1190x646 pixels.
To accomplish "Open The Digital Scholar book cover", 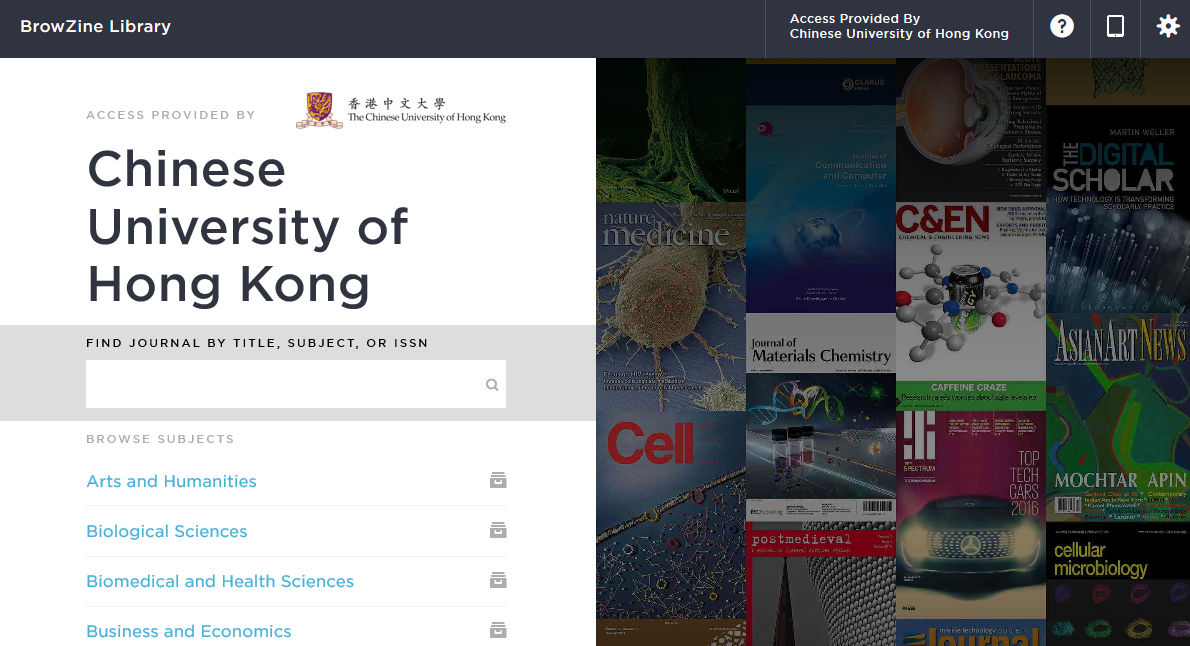I will point(1118,209).
